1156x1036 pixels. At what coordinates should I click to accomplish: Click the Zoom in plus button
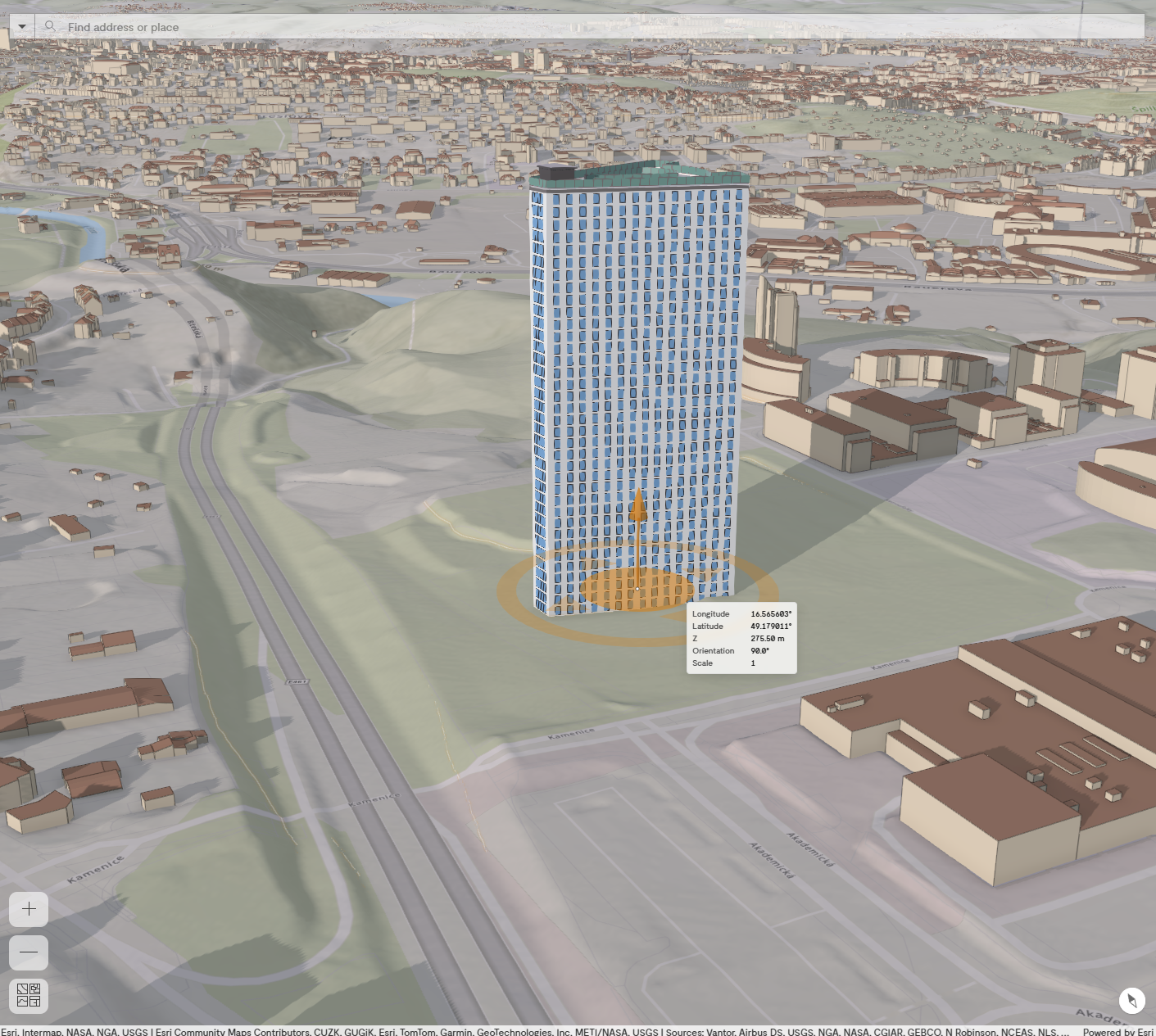[x=29, y=909]
